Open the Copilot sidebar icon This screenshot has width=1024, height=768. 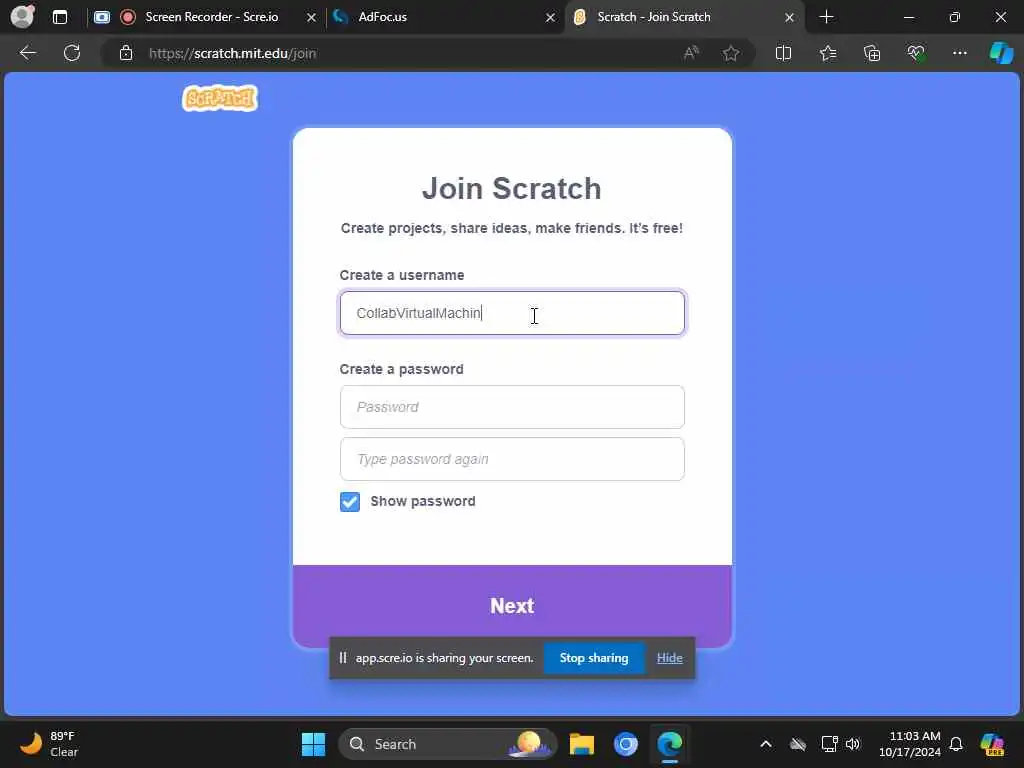[x=1001, y=53]
